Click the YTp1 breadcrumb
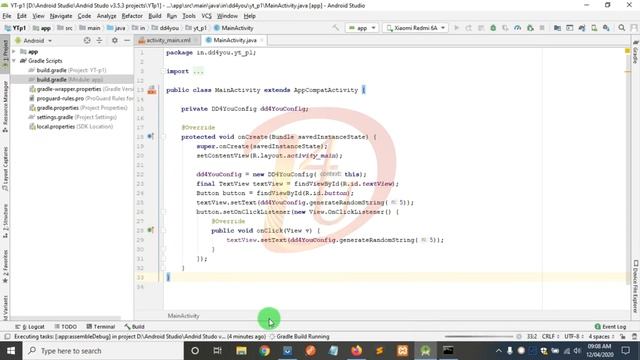 [x=16, y=28]
